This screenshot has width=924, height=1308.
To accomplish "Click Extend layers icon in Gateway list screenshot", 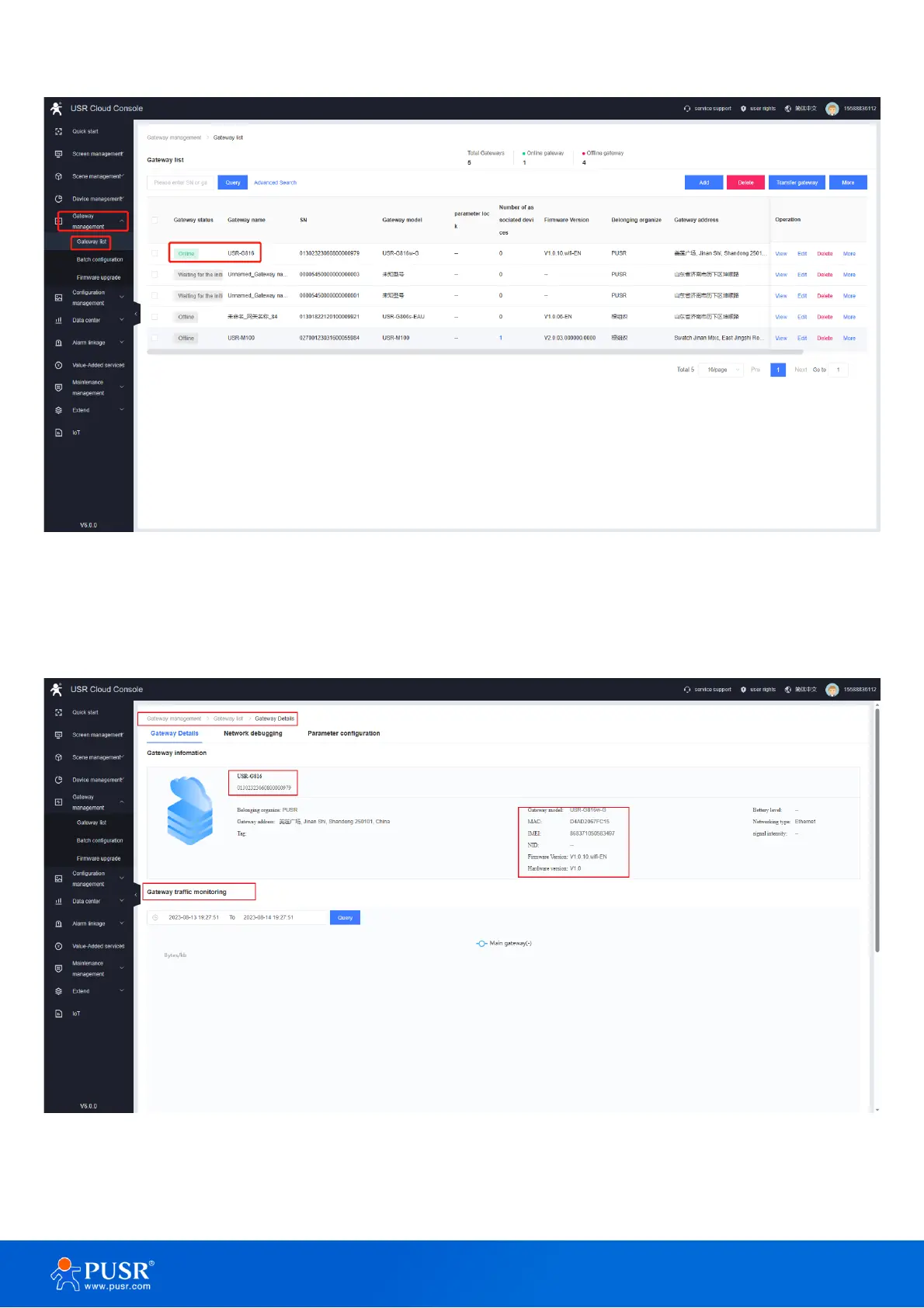I will pos(58,410).
